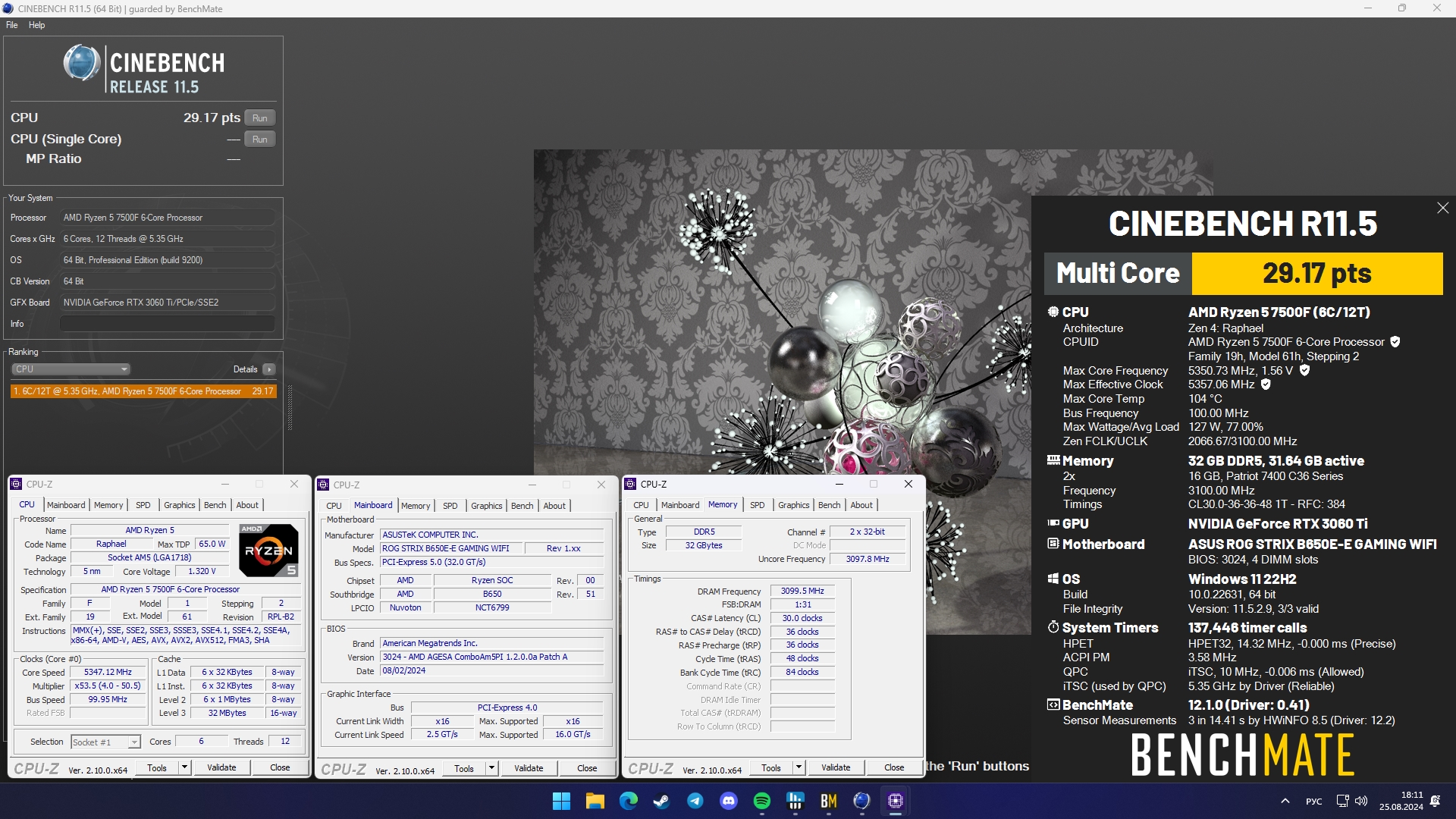Open clock showing 18:11 25.08.2024
1456x819 pixels.
pyautogui.click(x=1401, y=801)
